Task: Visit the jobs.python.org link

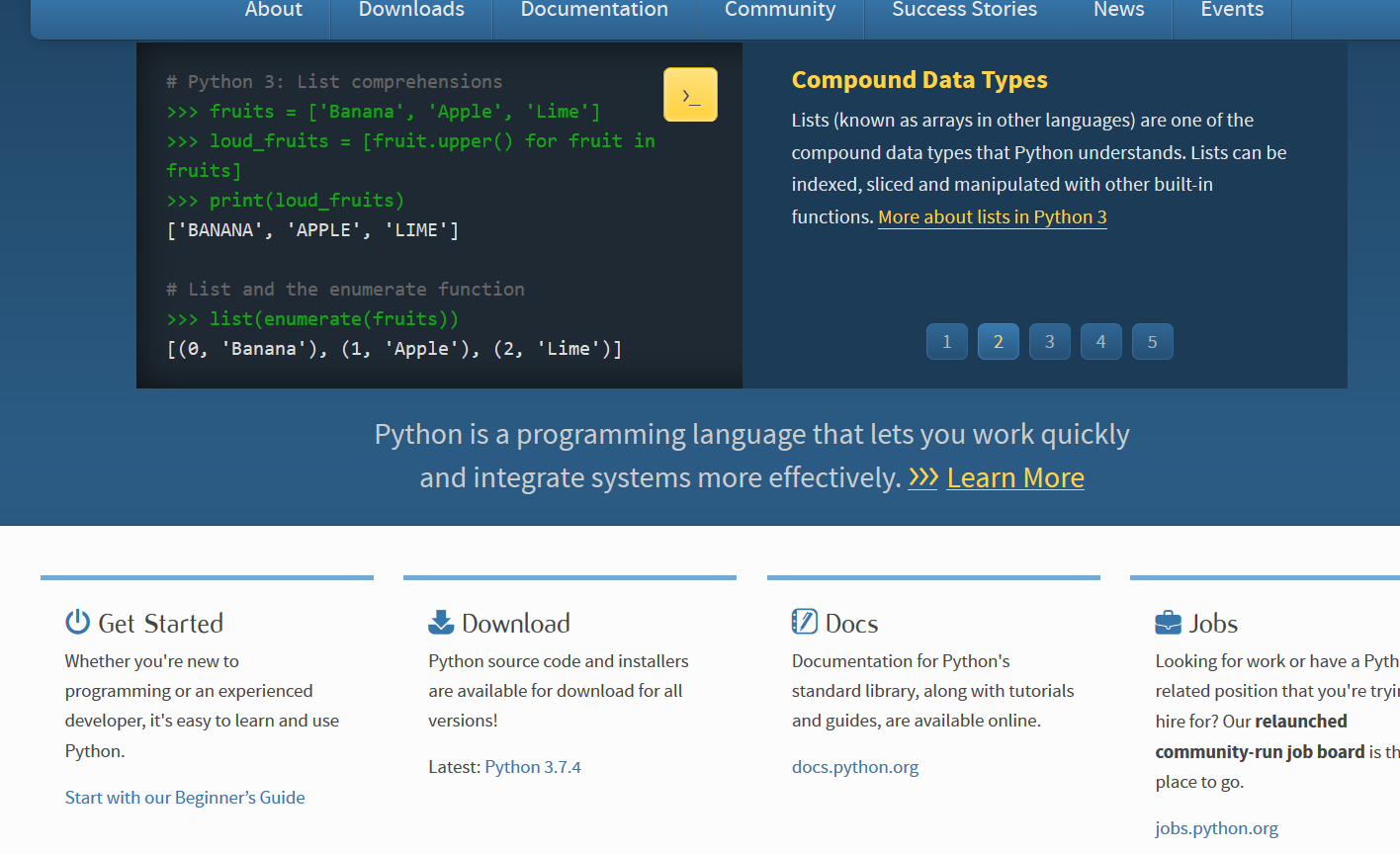Action: [x=1216, y=828]
